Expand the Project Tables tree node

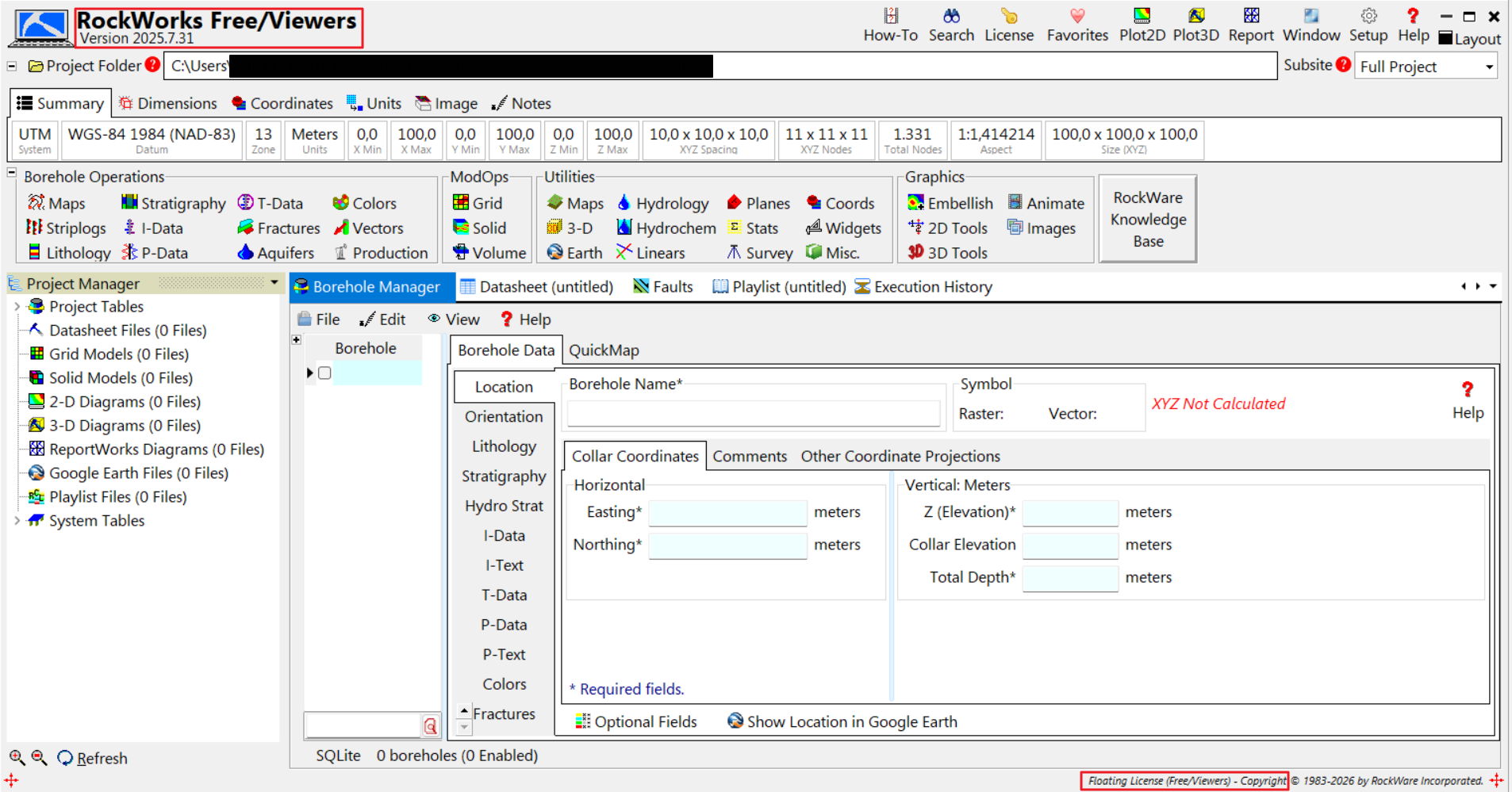[17, 307]
